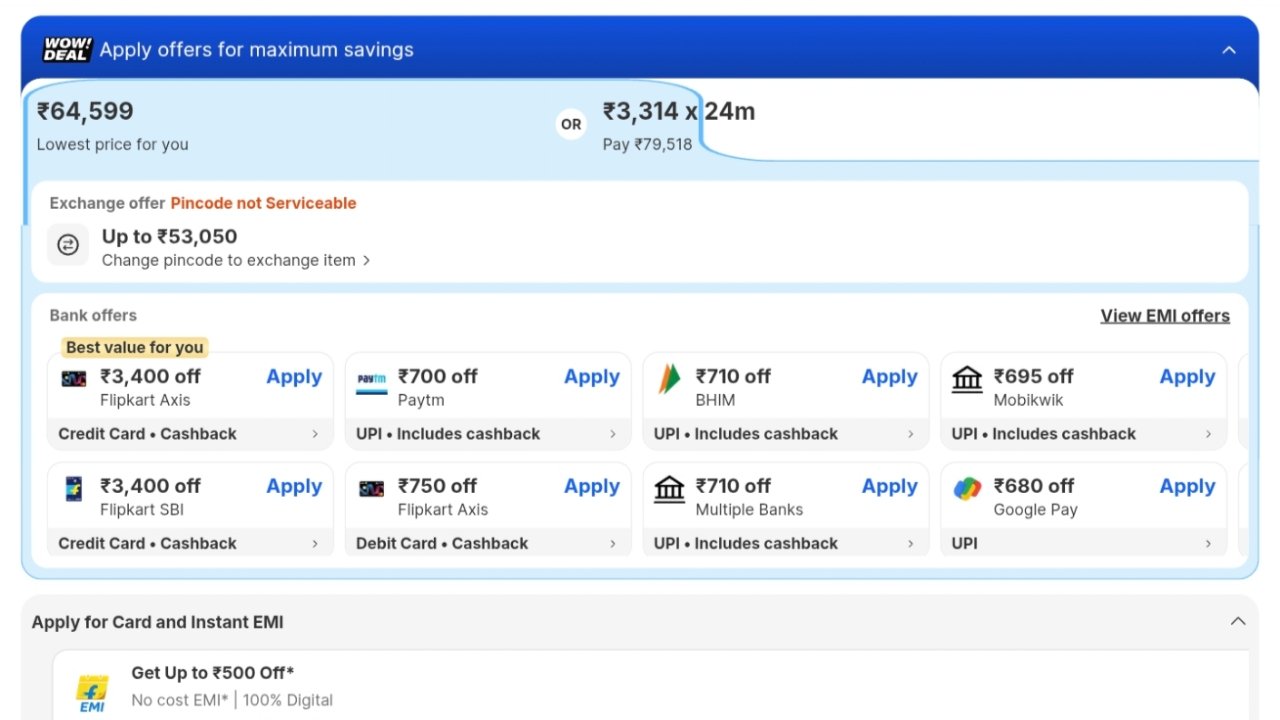1280x720 pixels.
Task: Apply the ₹680 Google Pay offer
Action: (1187, 486)
